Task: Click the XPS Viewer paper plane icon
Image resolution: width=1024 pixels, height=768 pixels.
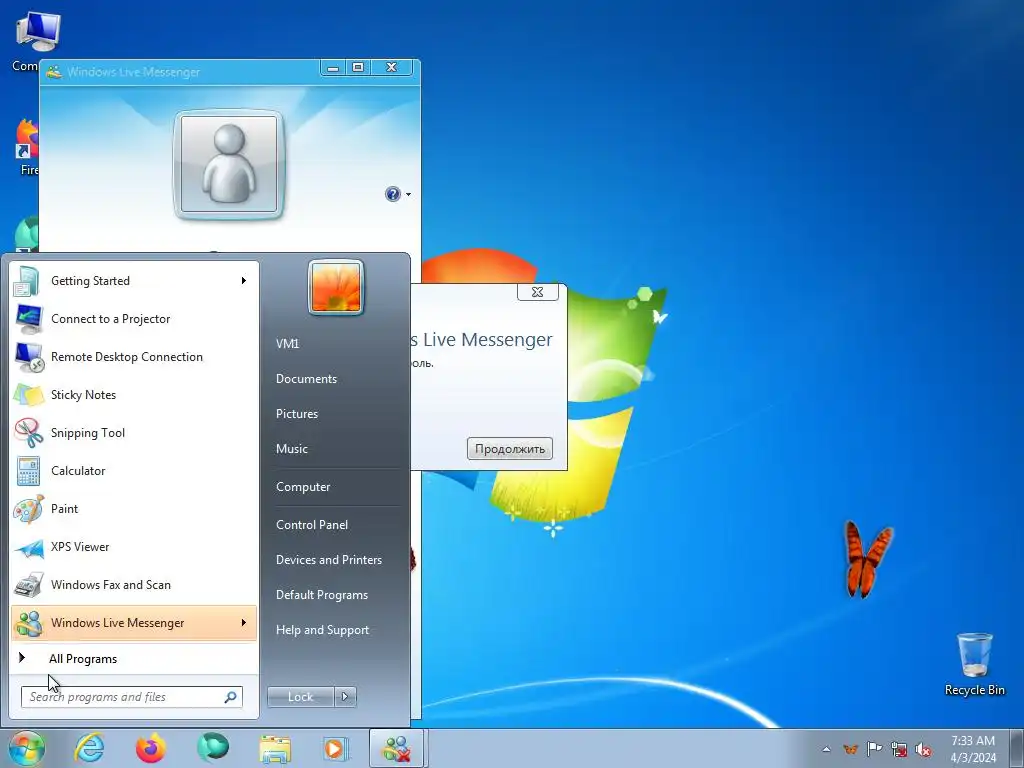Action: tap(28, 548)
